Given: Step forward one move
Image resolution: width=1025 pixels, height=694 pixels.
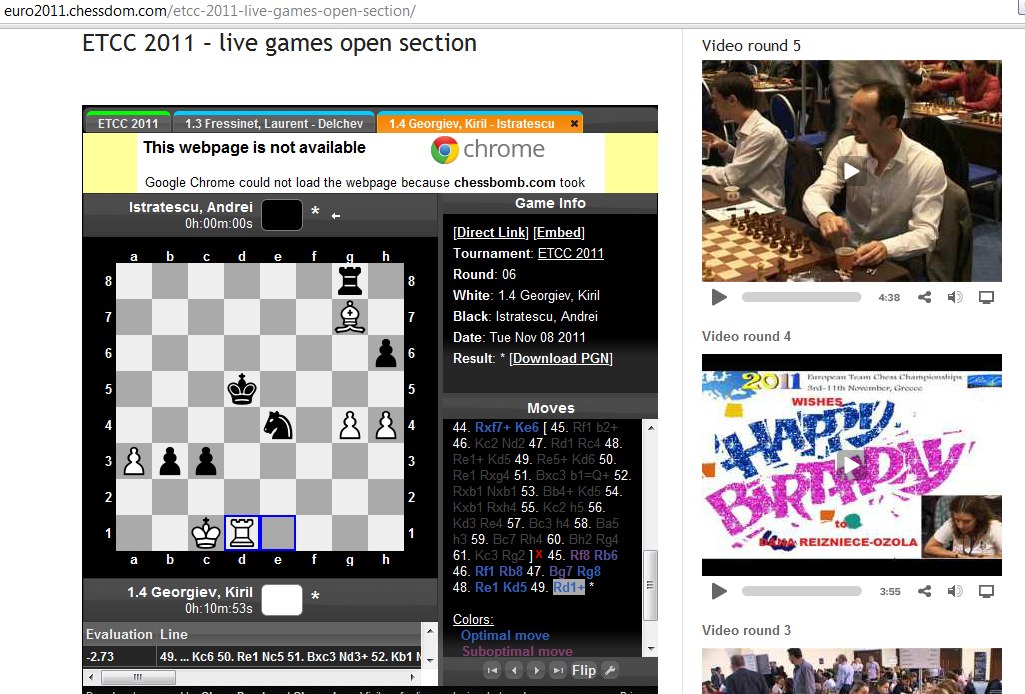Looking at the screenshot, I should (x=536, y=670).
